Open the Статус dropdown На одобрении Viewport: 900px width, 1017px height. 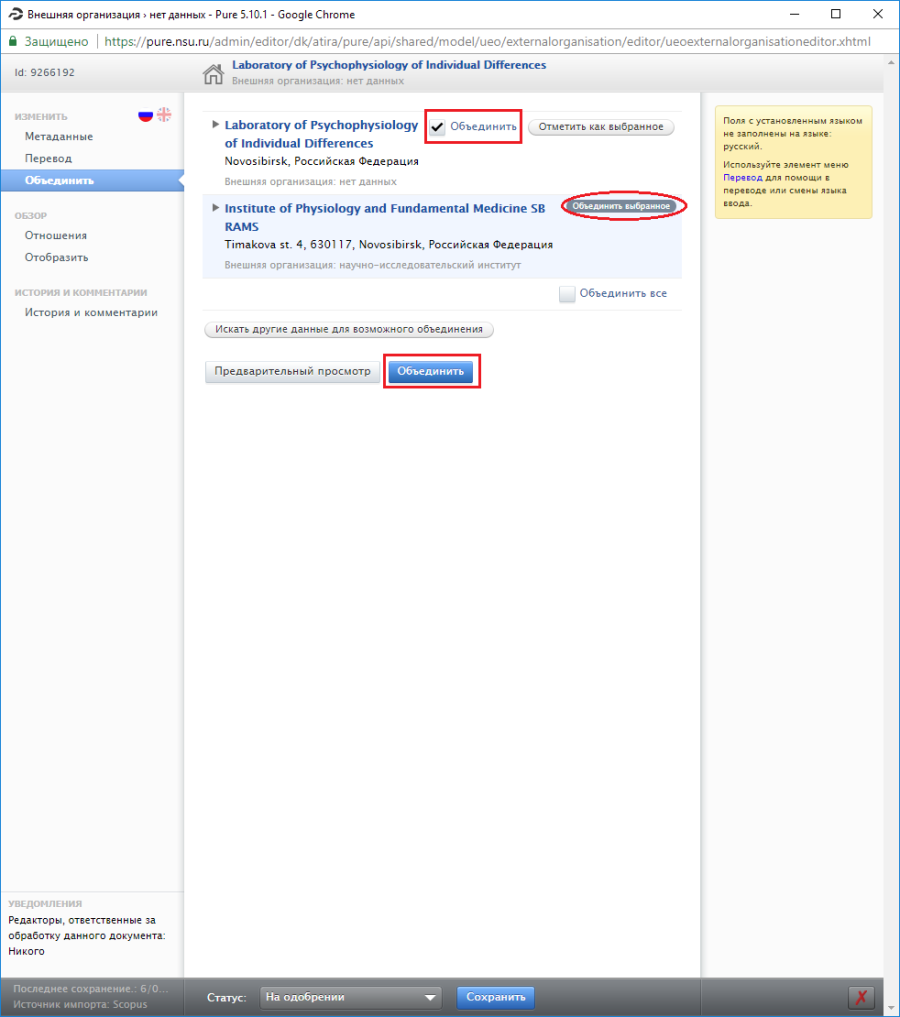click(x=350, y=997)
